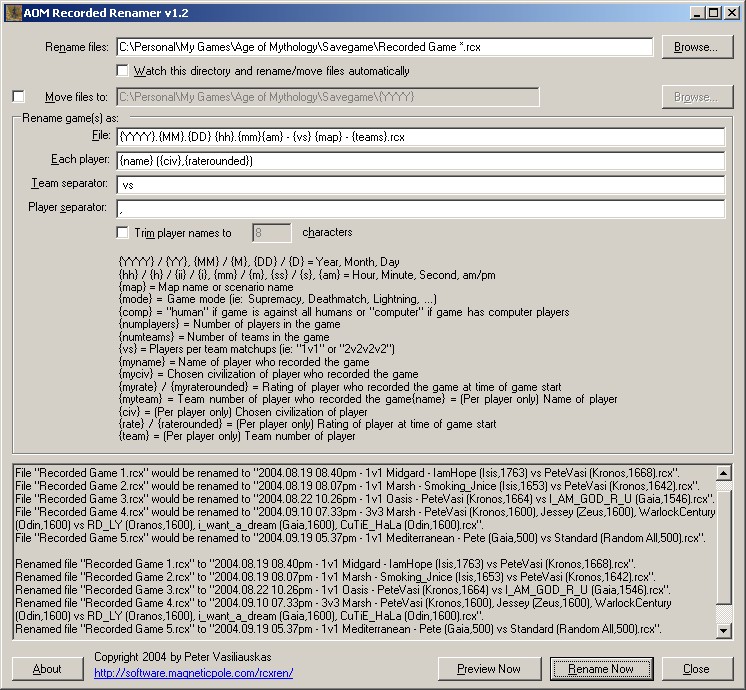Click the log scrollbar up arrow
Screen dimensions: 746x690
click(724, 473)
